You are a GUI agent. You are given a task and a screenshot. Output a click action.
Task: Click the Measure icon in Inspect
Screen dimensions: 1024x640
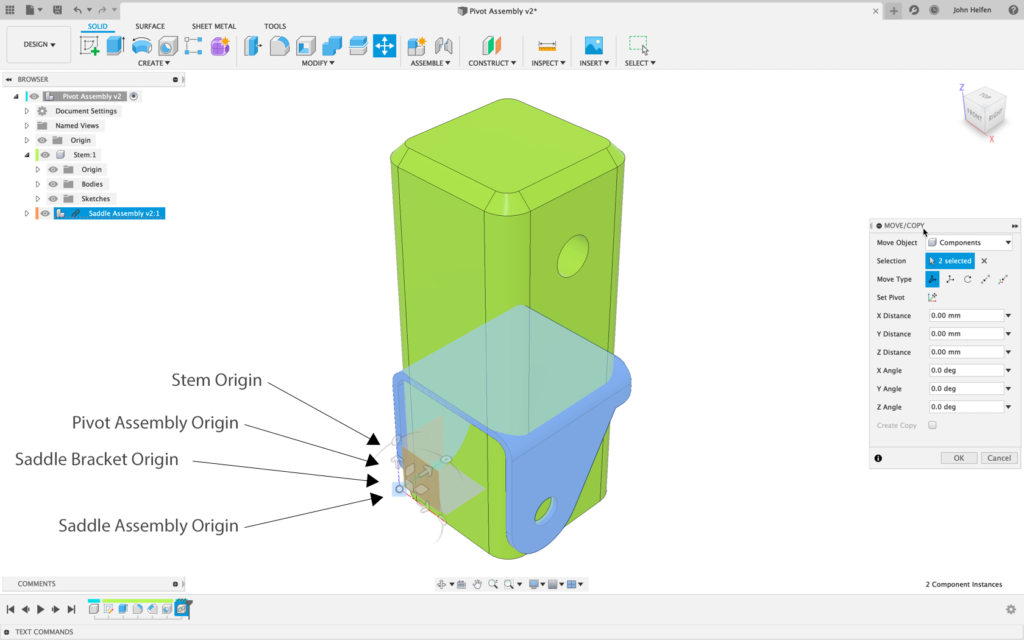(546, 45)
